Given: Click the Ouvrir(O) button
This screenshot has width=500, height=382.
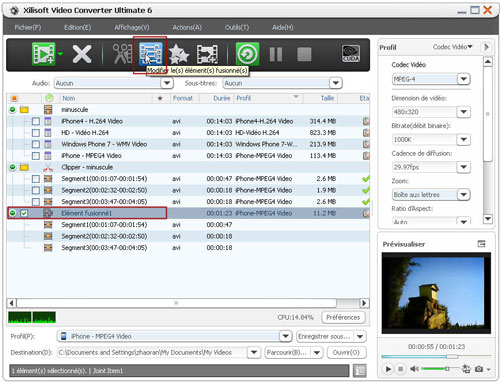Looking at the screenshot, I should (x=346, y=352).
